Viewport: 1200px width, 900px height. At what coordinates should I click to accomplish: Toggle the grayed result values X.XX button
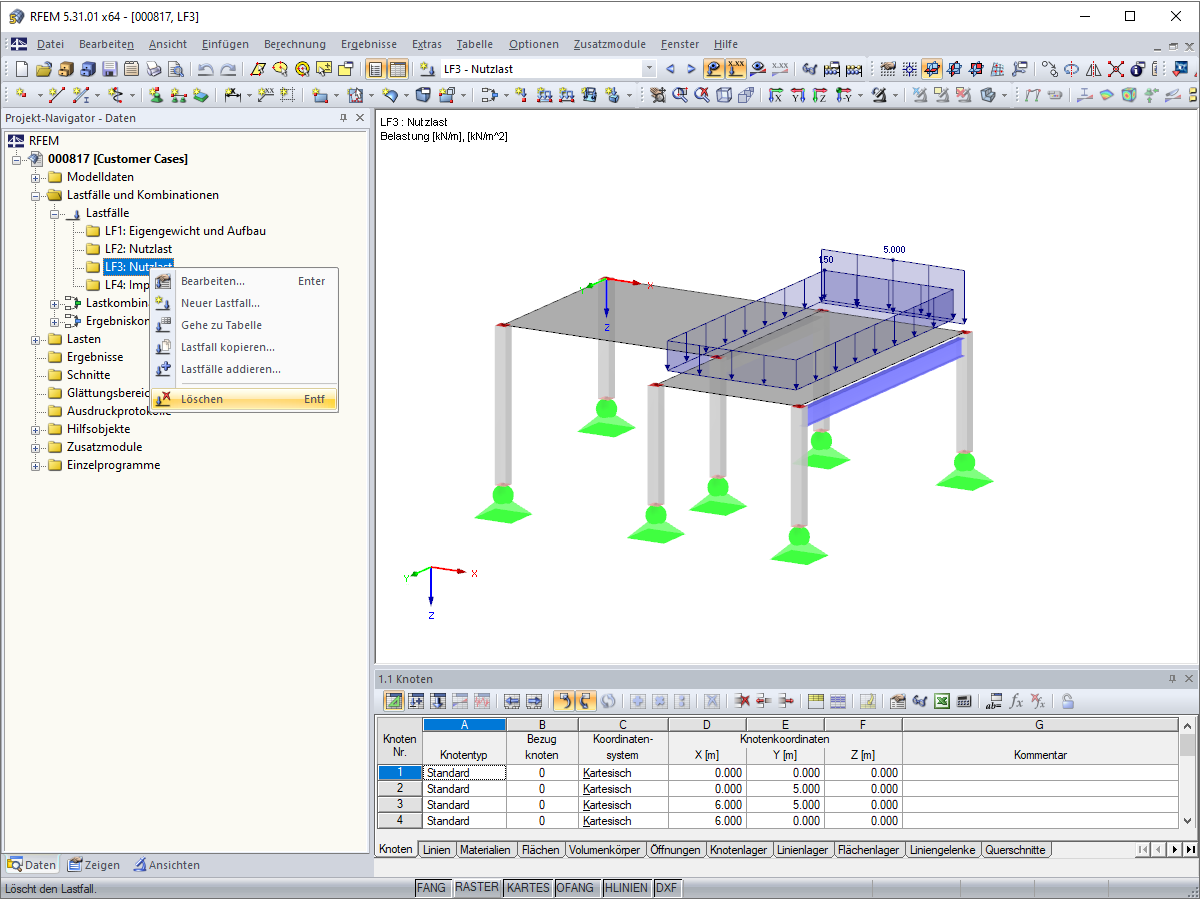781,69
